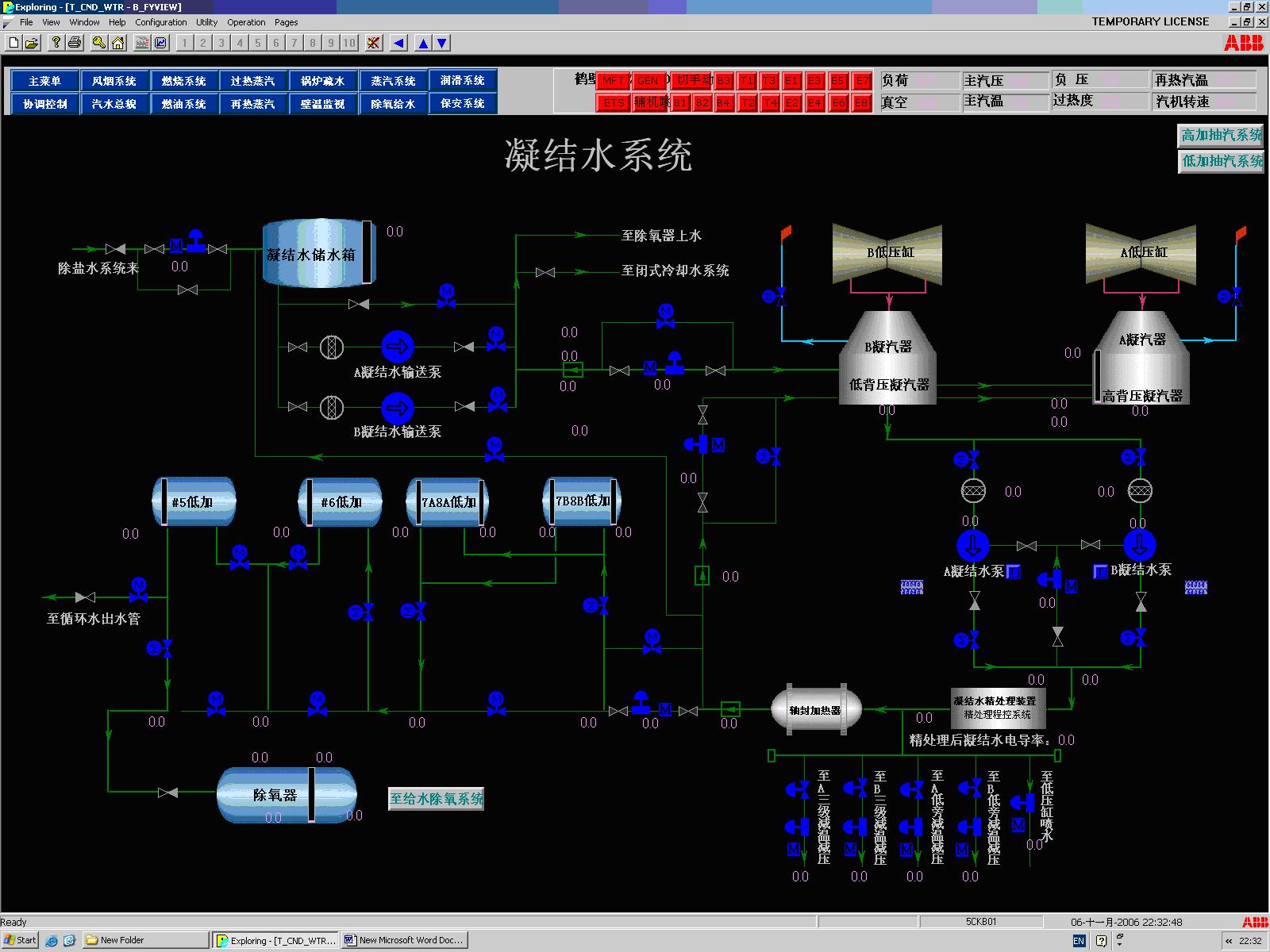Click the red 切手动 indicator
1270x952 pixels.
coord(692,80)
